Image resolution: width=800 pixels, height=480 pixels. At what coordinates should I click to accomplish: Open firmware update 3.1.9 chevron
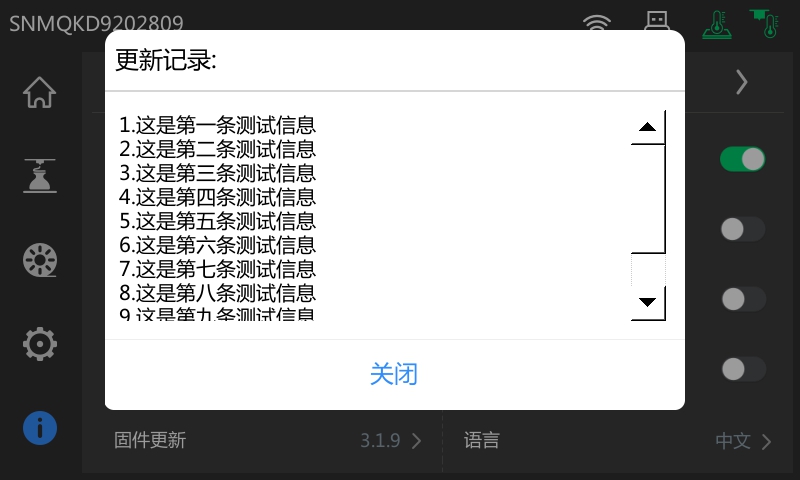click(416, 441)
